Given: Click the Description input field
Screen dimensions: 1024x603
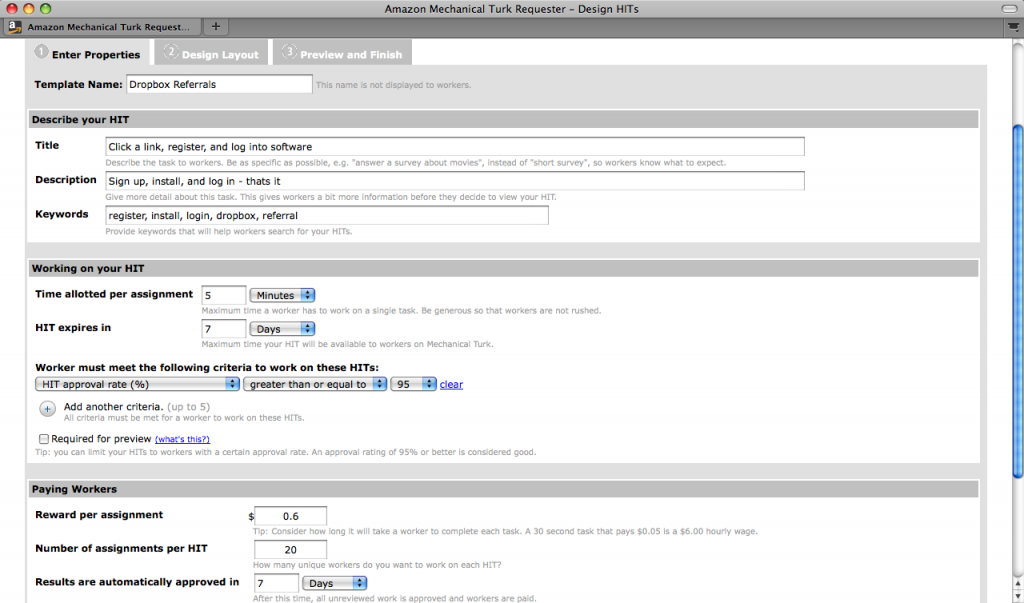Looking at the screenshot, I should (x=455, y=181).
